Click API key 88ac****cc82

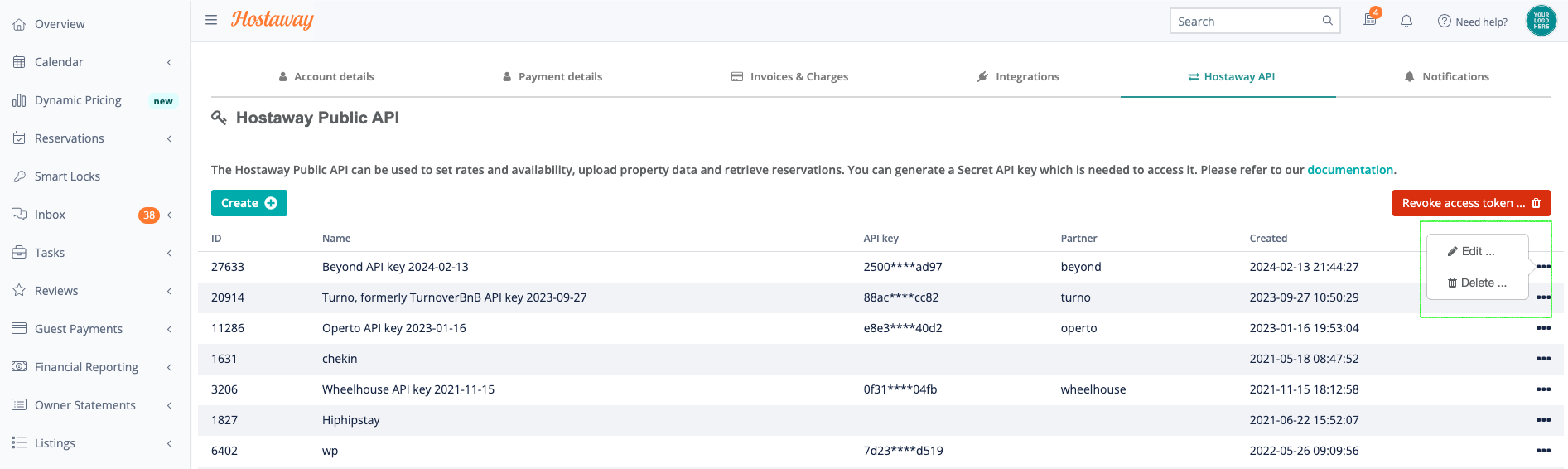(x=901, y=297)
